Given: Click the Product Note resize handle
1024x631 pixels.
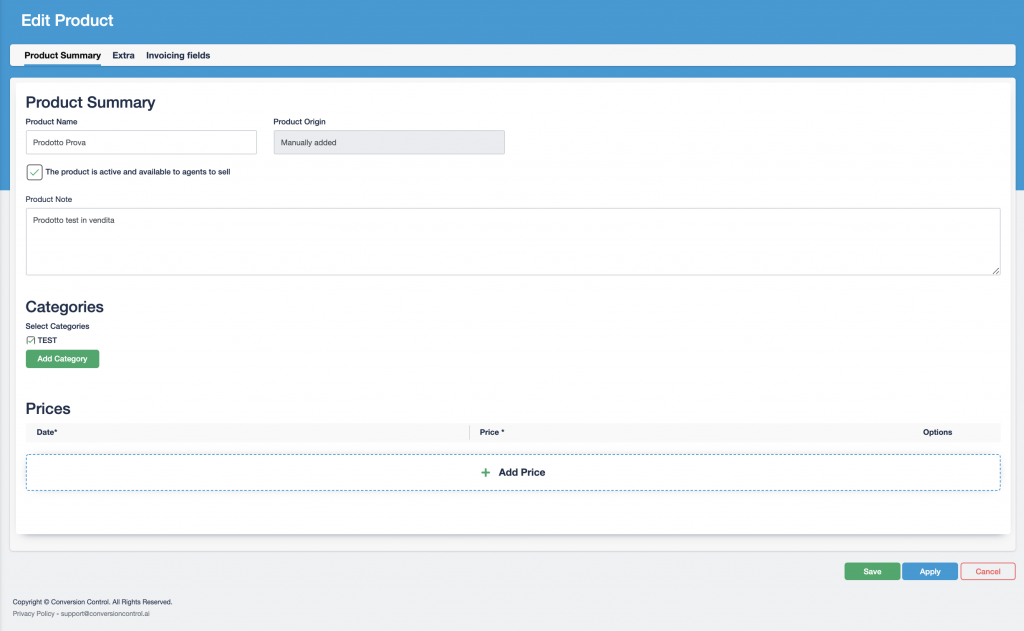Looking at the screenshot, I should click(995, 270).
